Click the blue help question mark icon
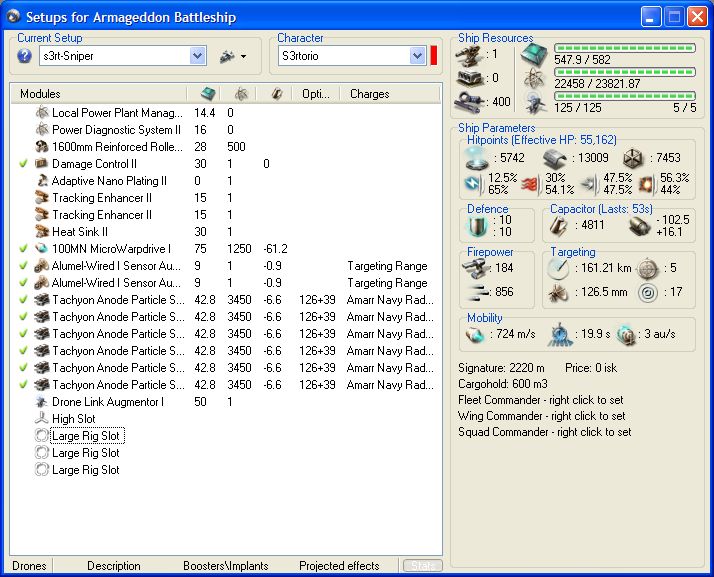The image size is (714, 577). [25, 56]
